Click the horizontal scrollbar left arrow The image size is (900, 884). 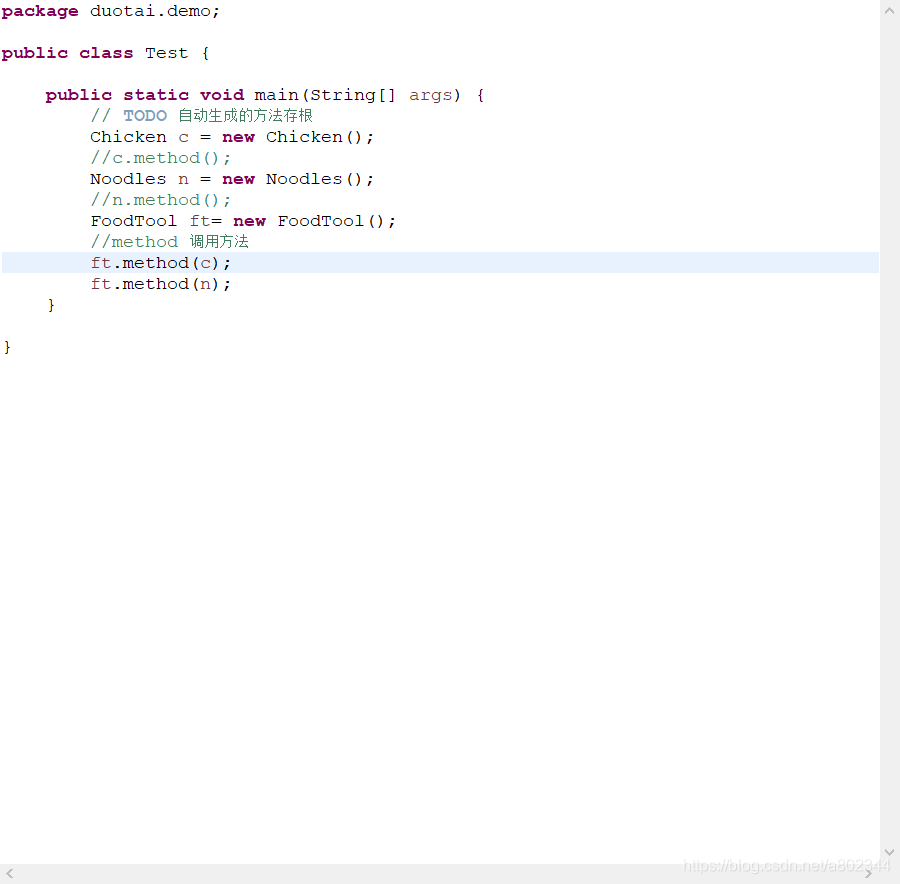tap(10, 874)
